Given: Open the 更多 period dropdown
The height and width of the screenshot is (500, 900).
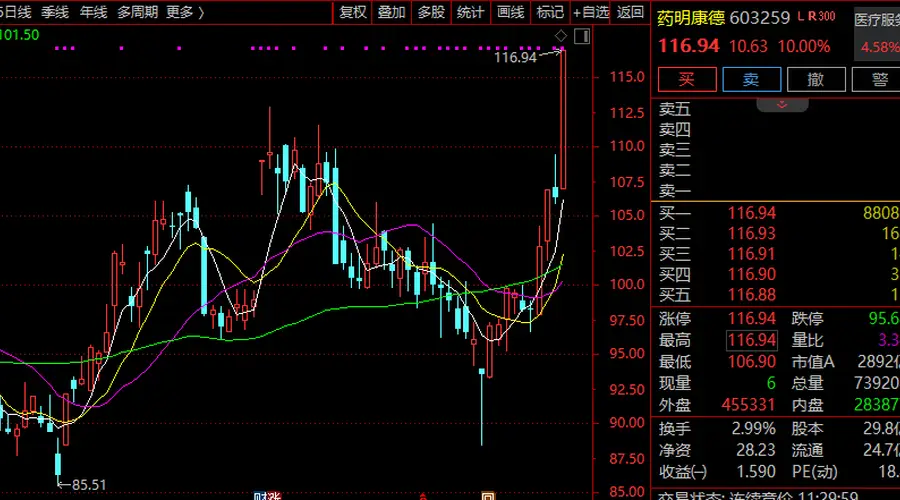Looking at the screenshot, I should click(x=185, y=12).
